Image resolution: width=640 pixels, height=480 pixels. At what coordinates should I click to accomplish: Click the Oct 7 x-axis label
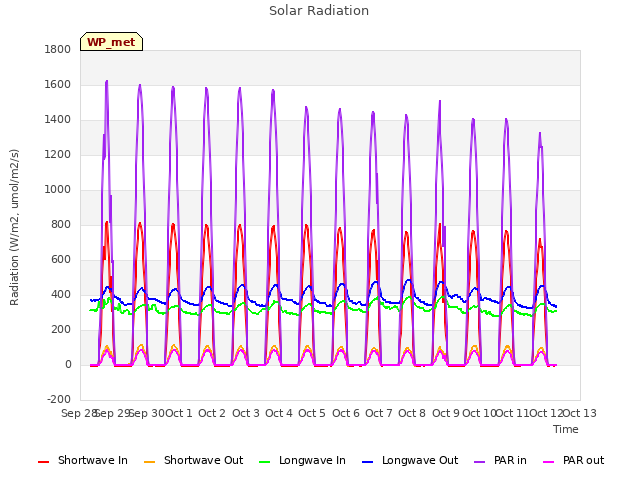(x=379, y=413)
